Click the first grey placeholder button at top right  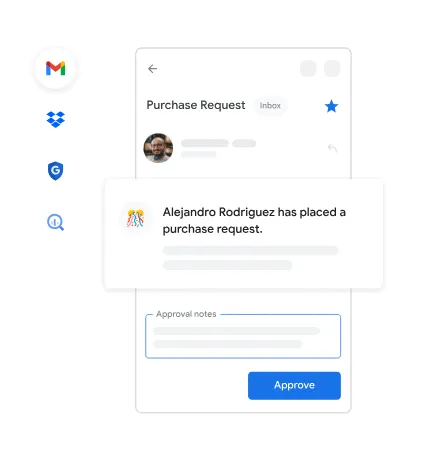click(308, 68)
